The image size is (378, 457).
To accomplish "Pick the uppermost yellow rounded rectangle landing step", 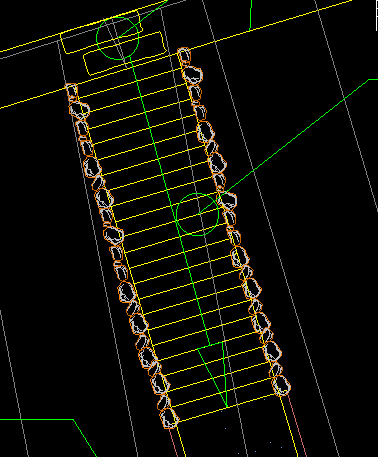I will (102, 32).
